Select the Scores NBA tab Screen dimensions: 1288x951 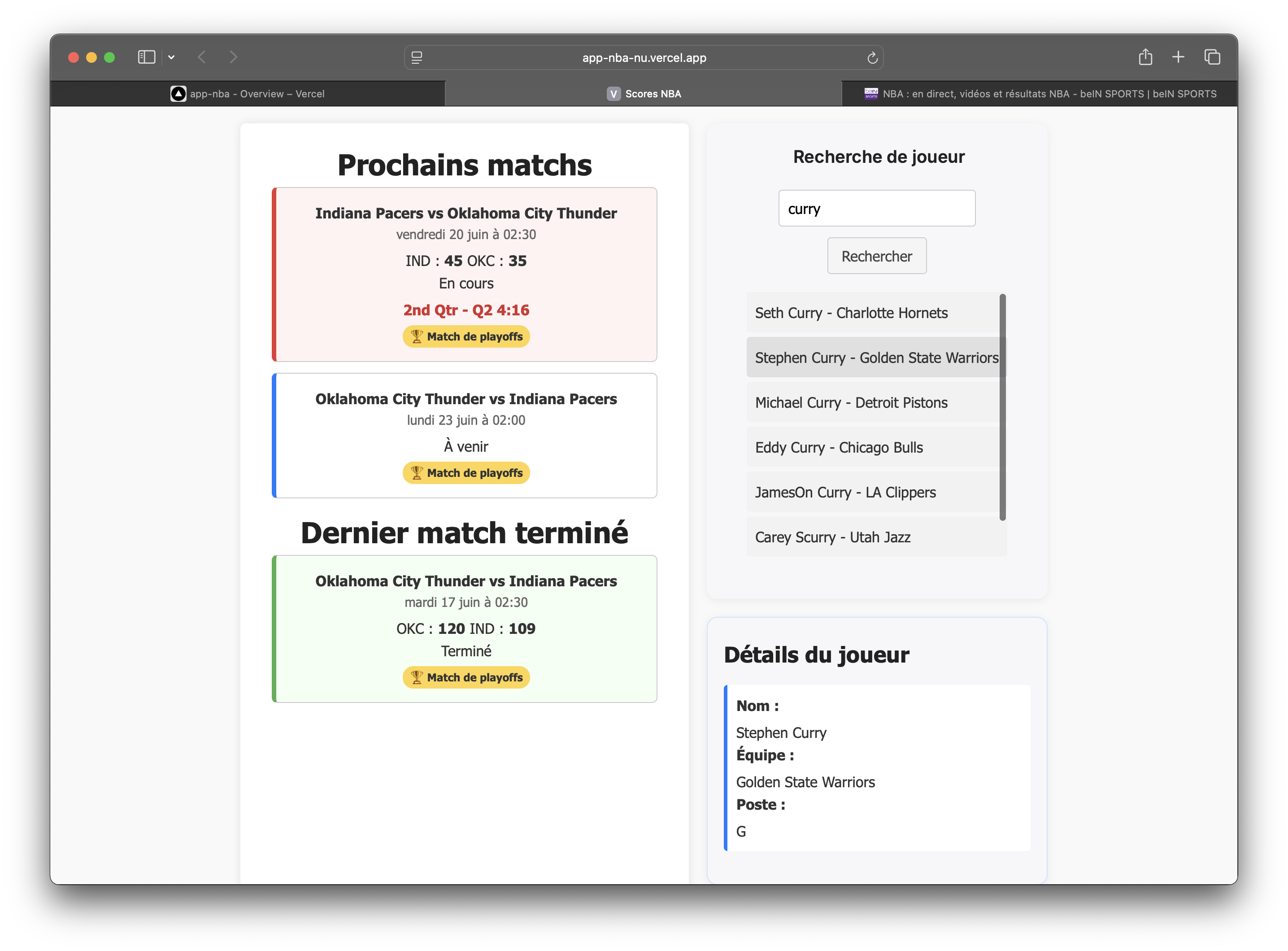point(644,93)
